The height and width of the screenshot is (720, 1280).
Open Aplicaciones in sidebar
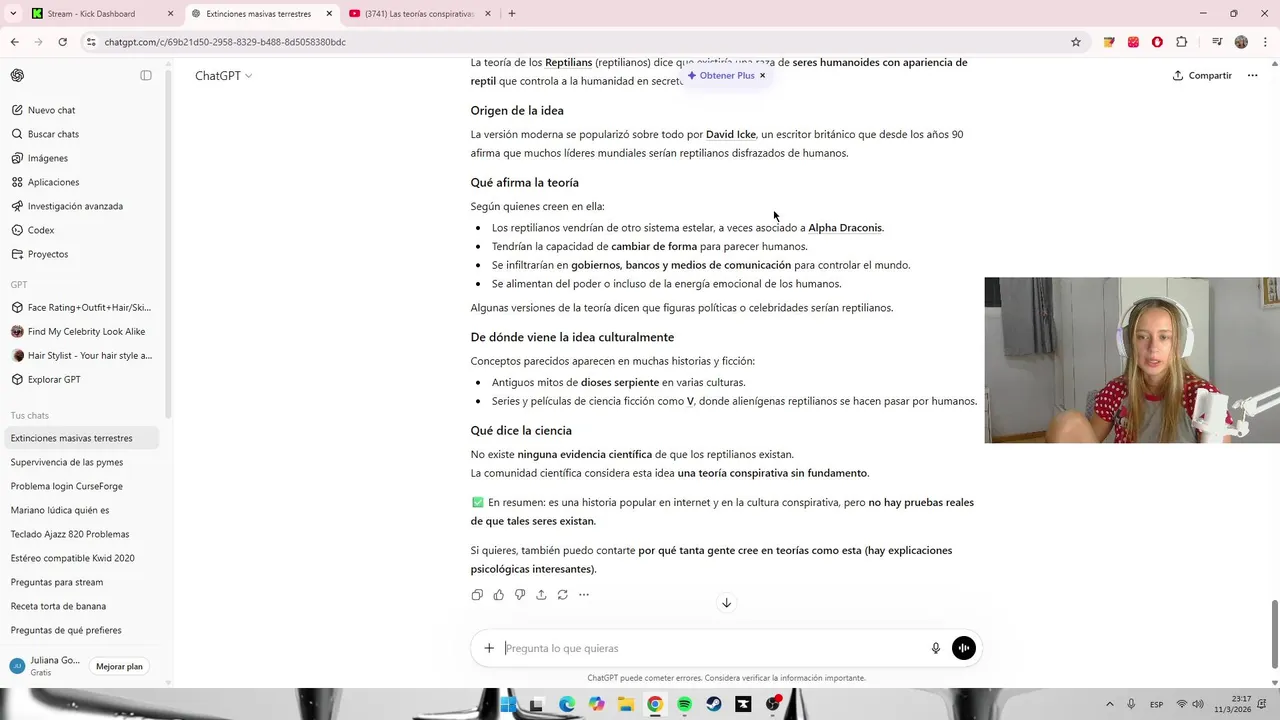pos(82,182)
